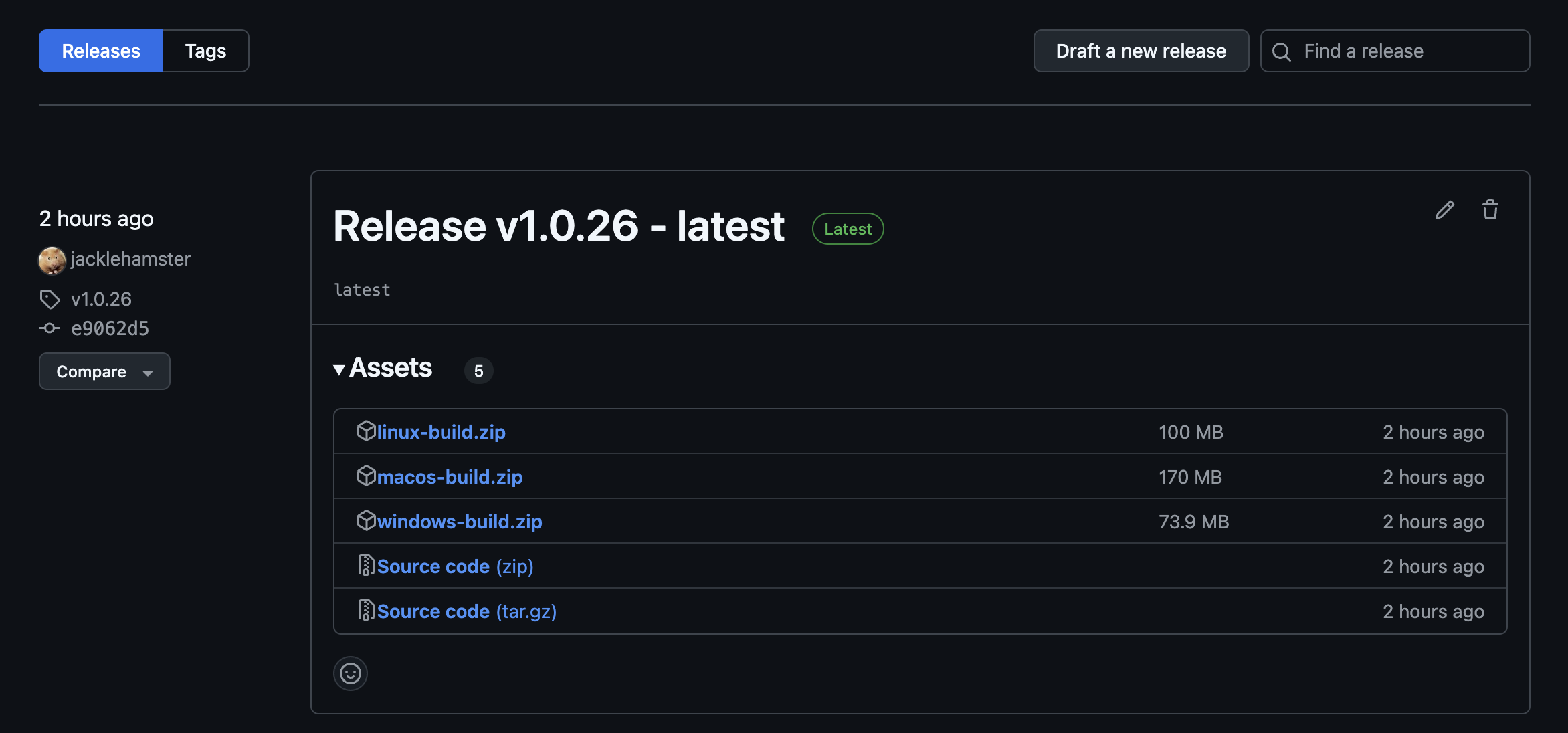The width and height of the screenshot is (1568, 733).
Task: Focus the Find a release search field
Action: point(1395,51)
